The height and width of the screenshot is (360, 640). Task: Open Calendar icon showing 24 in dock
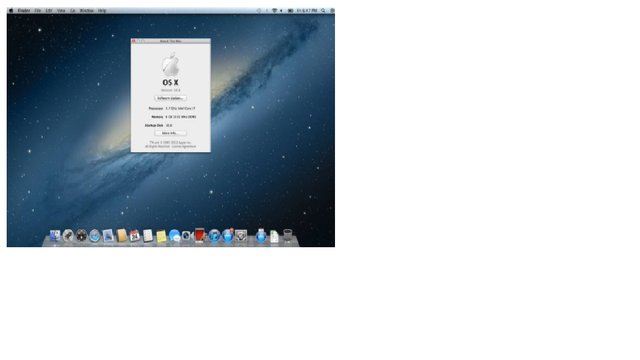pyautogui.click(x=134, y=236)
